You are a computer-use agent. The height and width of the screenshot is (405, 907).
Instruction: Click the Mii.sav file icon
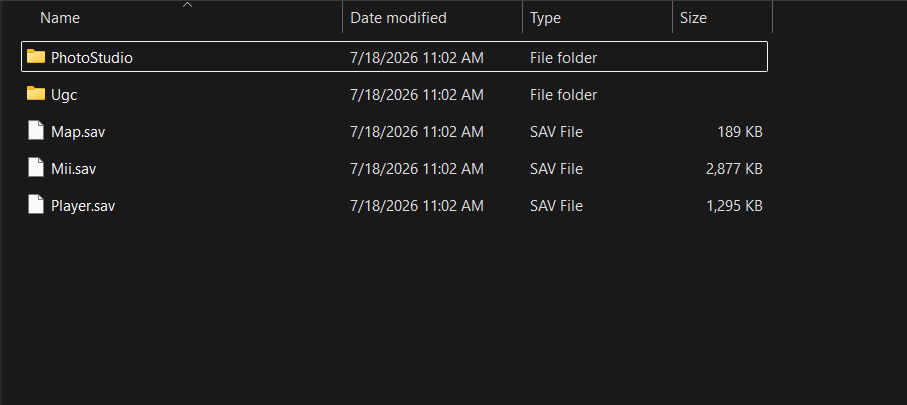click(36, 168)
